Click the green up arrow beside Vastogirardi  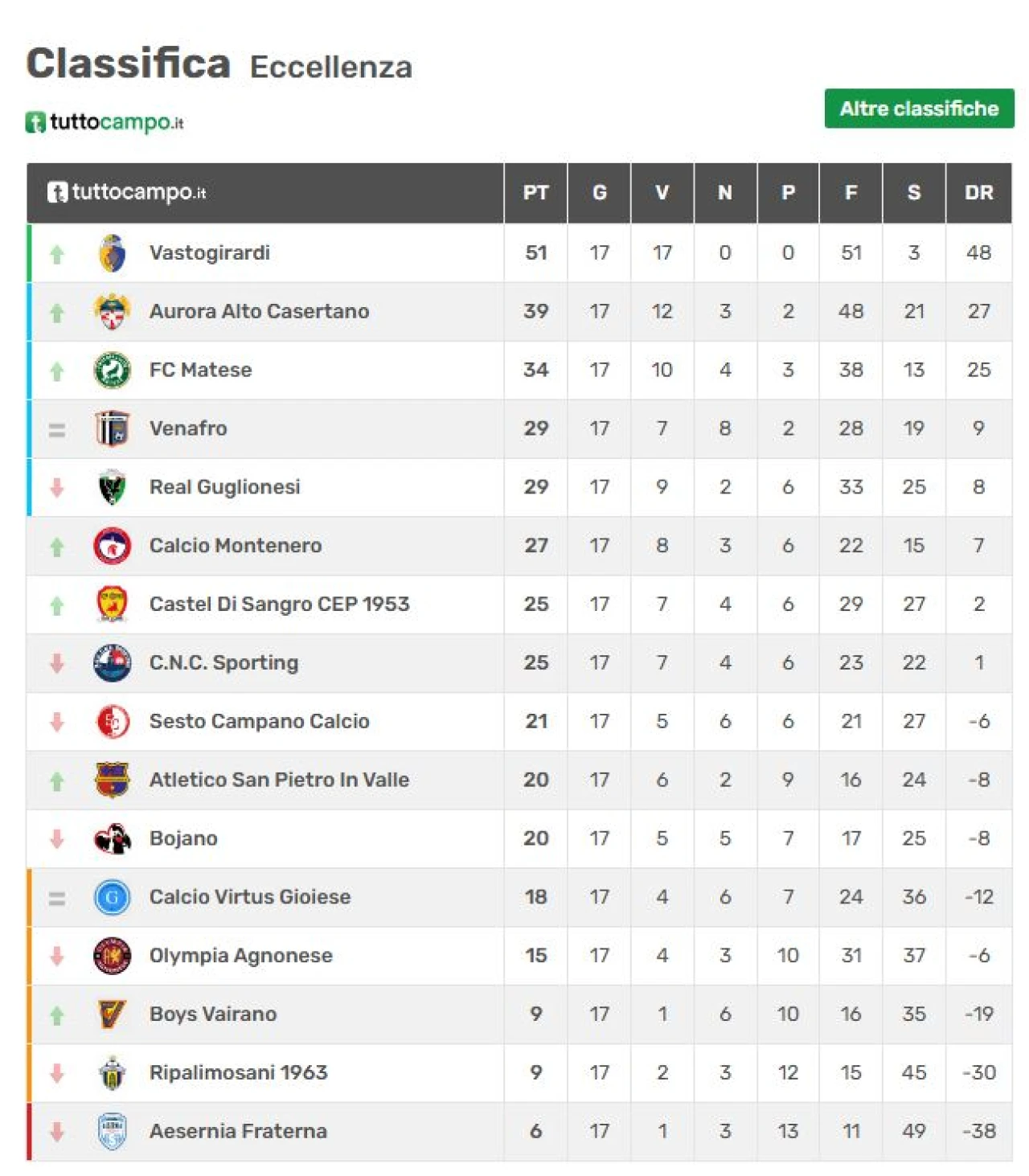tap(57, 254)
